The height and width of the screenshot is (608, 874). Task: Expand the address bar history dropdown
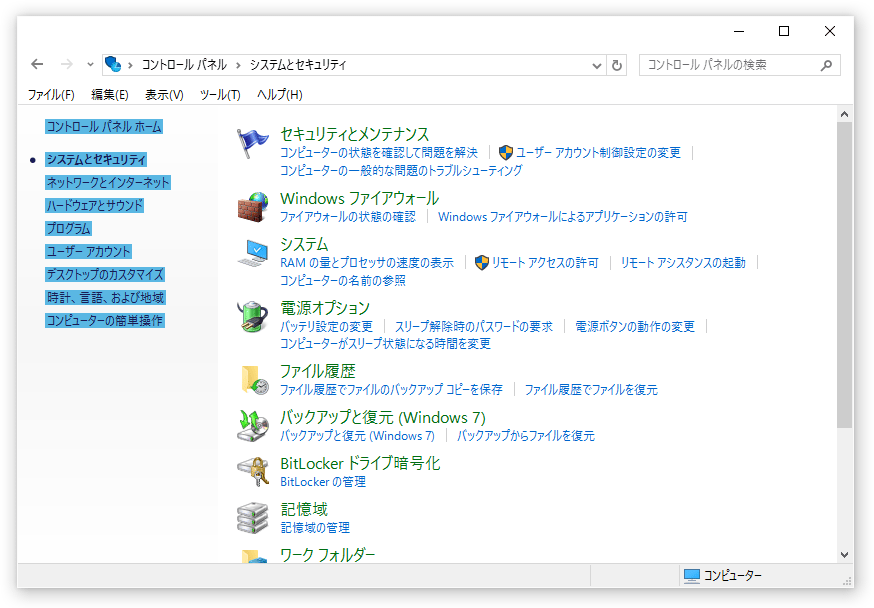596,66
